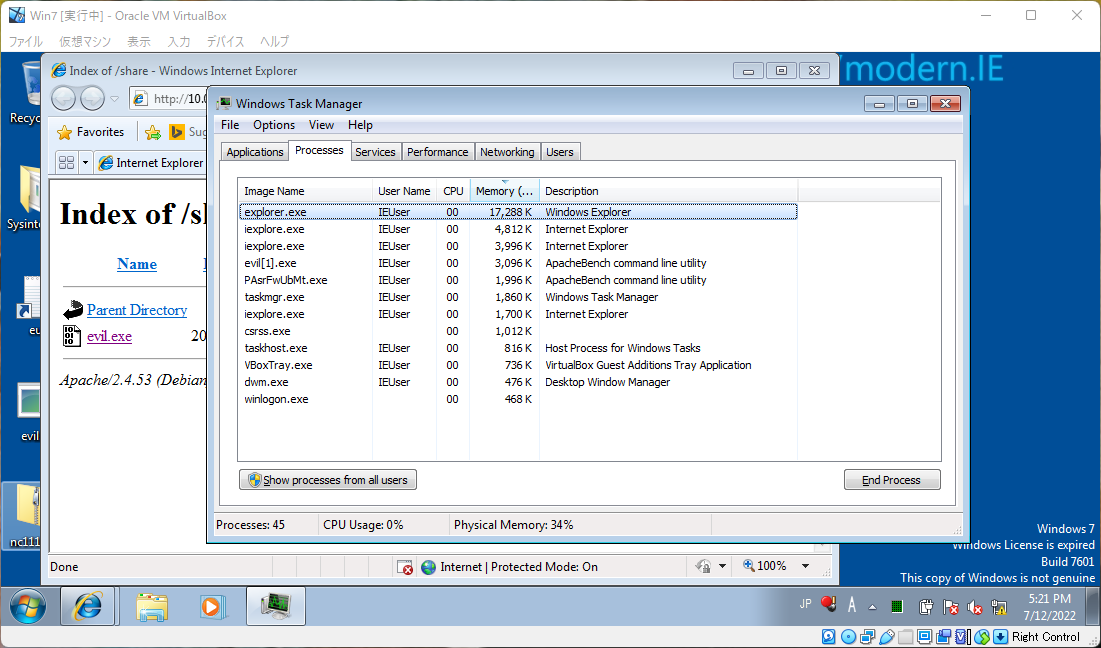This screenshot has height=648, width=1101.
Task: Open the Favorites button in Internet Explorer
Action: (91, 132)
